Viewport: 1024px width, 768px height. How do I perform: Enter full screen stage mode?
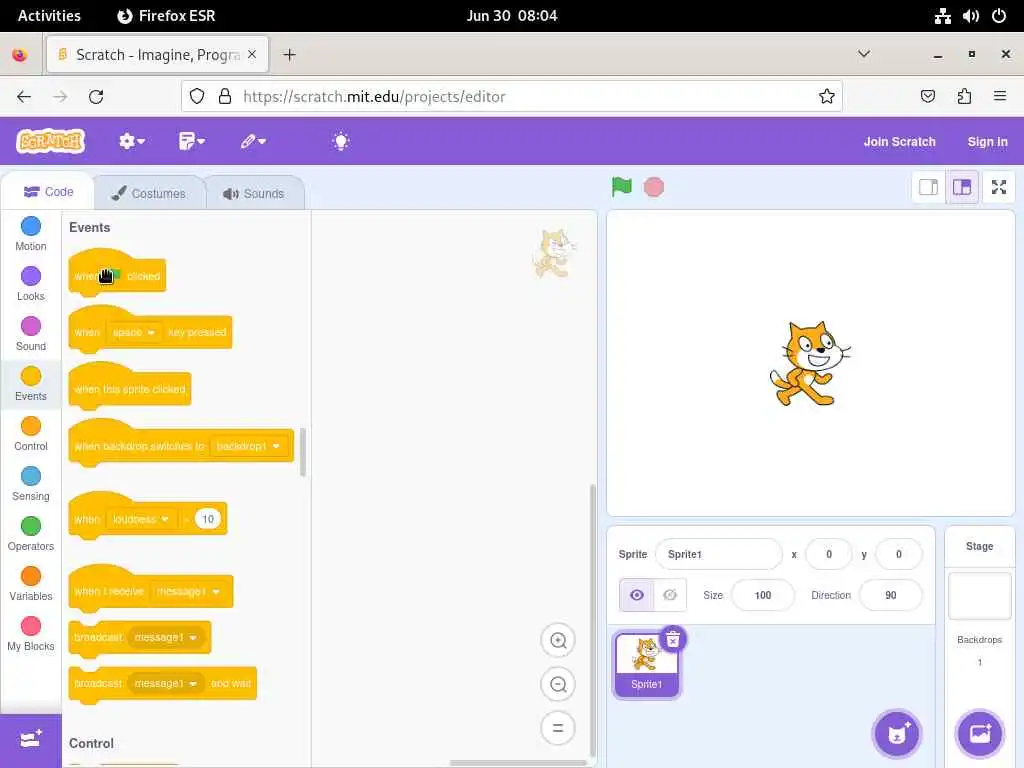pos(999,187)
